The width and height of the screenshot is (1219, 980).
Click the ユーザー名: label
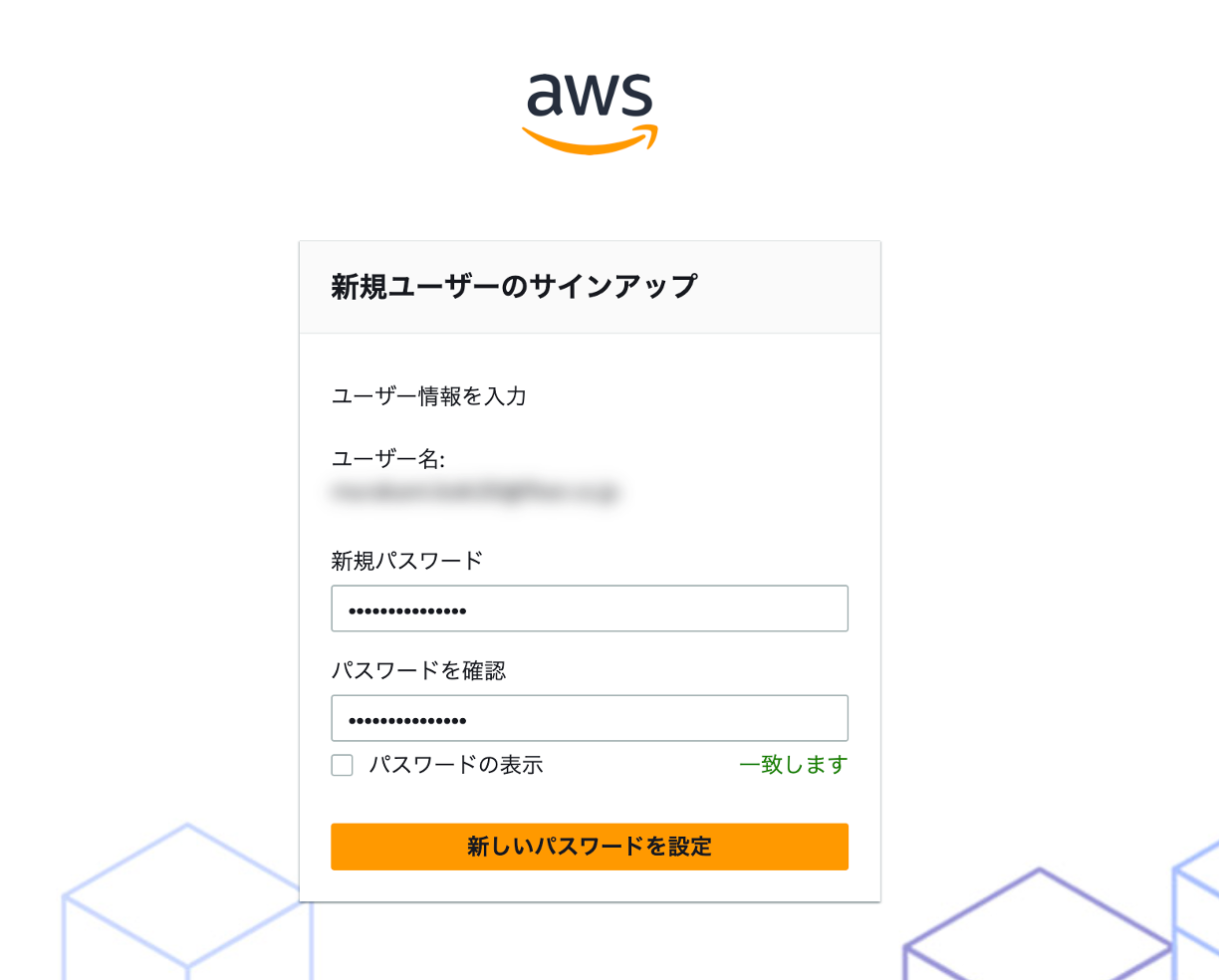click(x=388, y=459)
